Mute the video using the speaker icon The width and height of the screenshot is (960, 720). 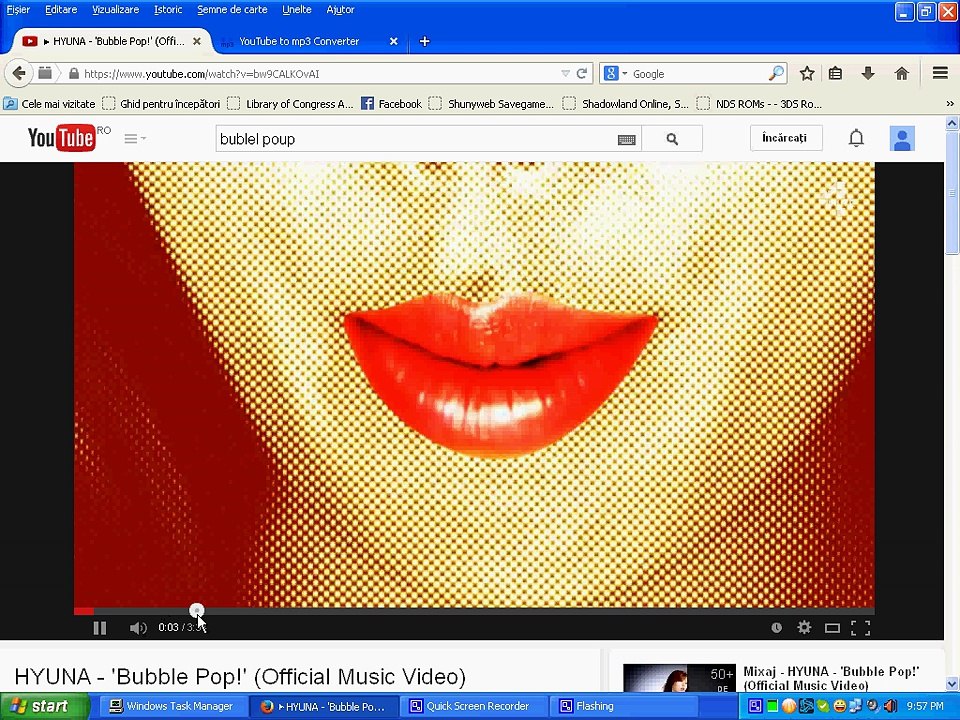pos(138,628)
